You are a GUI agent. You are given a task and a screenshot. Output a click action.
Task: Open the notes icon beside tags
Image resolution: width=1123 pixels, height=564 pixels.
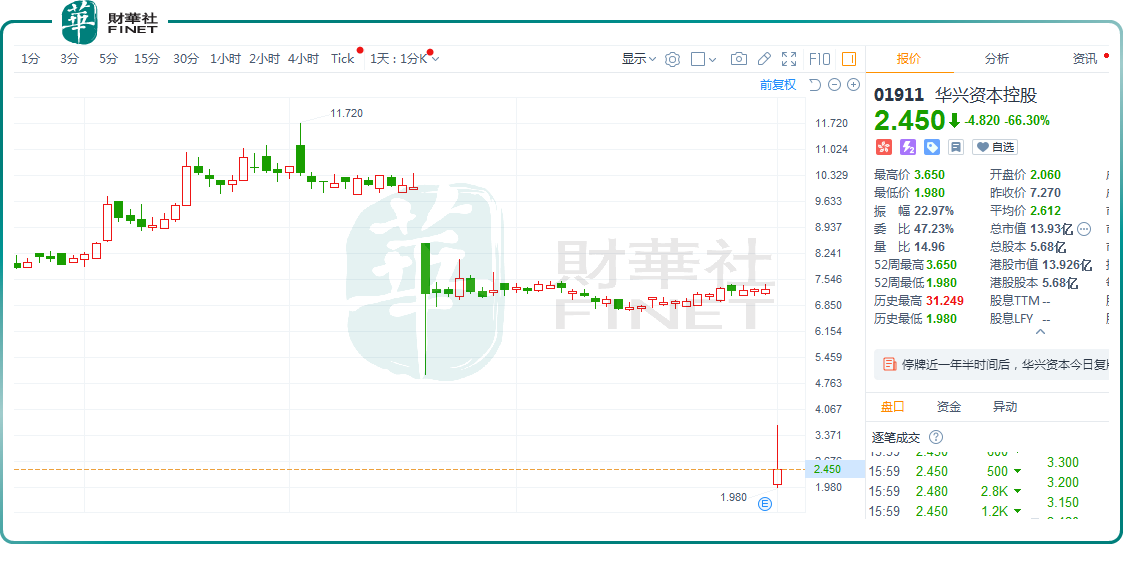(x=955, y=147)
